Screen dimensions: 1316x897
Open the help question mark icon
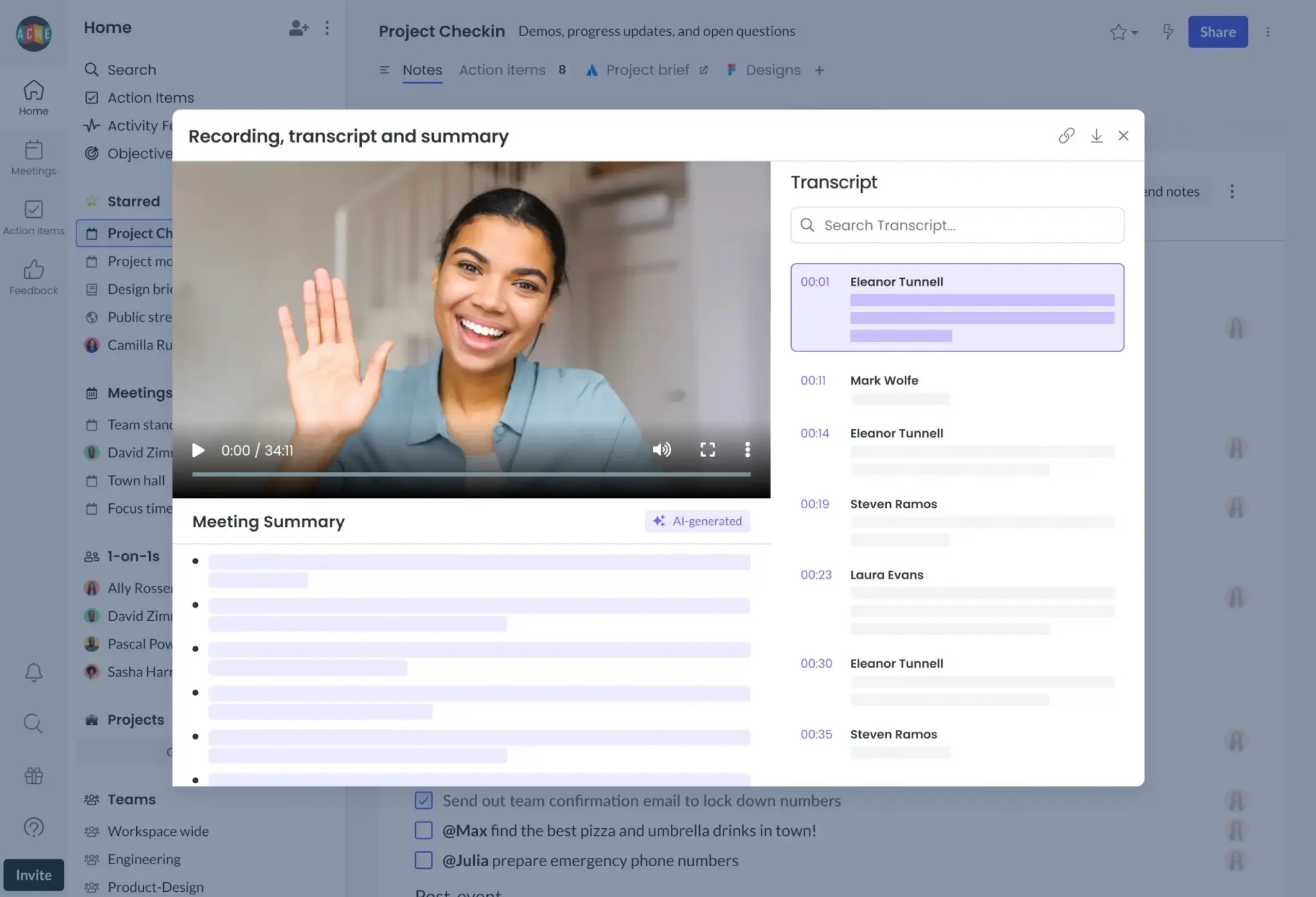pos(33,827)
